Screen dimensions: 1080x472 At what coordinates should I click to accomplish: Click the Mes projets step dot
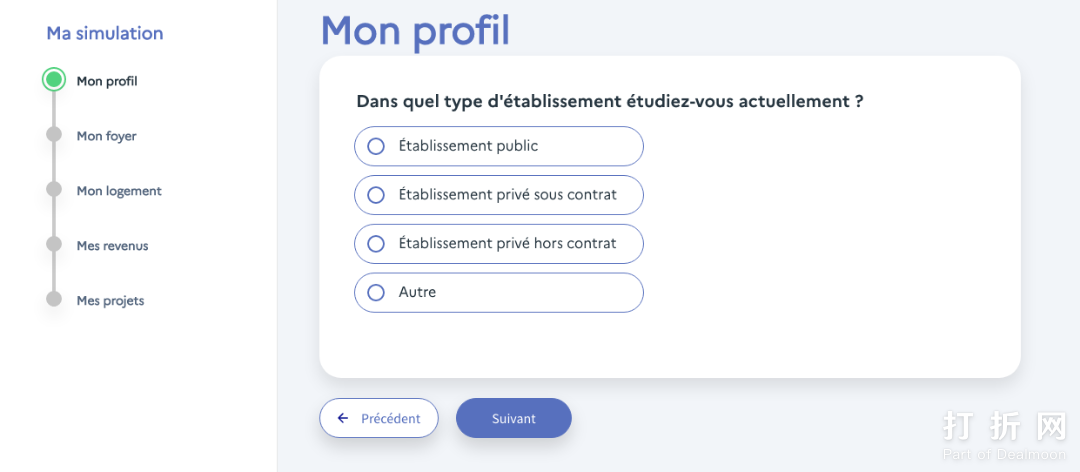click(x=54, y=300)
